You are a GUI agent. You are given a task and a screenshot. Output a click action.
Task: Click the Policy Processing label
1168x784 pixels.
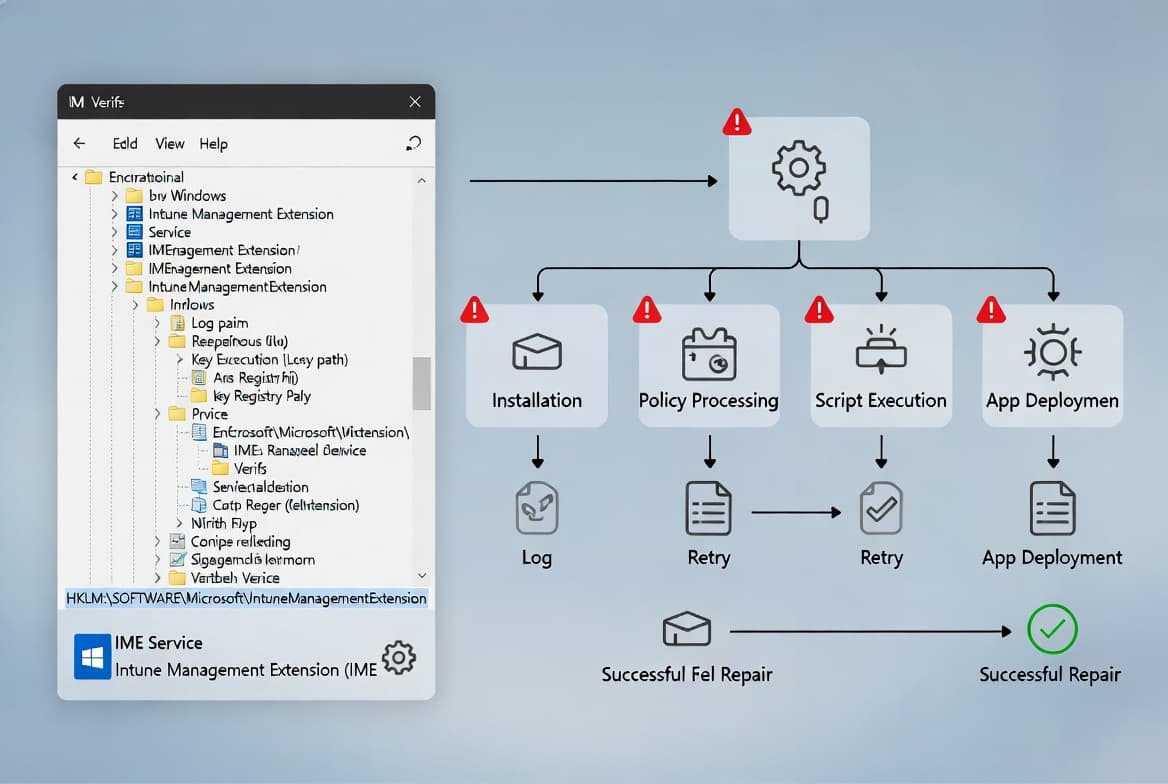pyautogui.click(x=708, y=400)
